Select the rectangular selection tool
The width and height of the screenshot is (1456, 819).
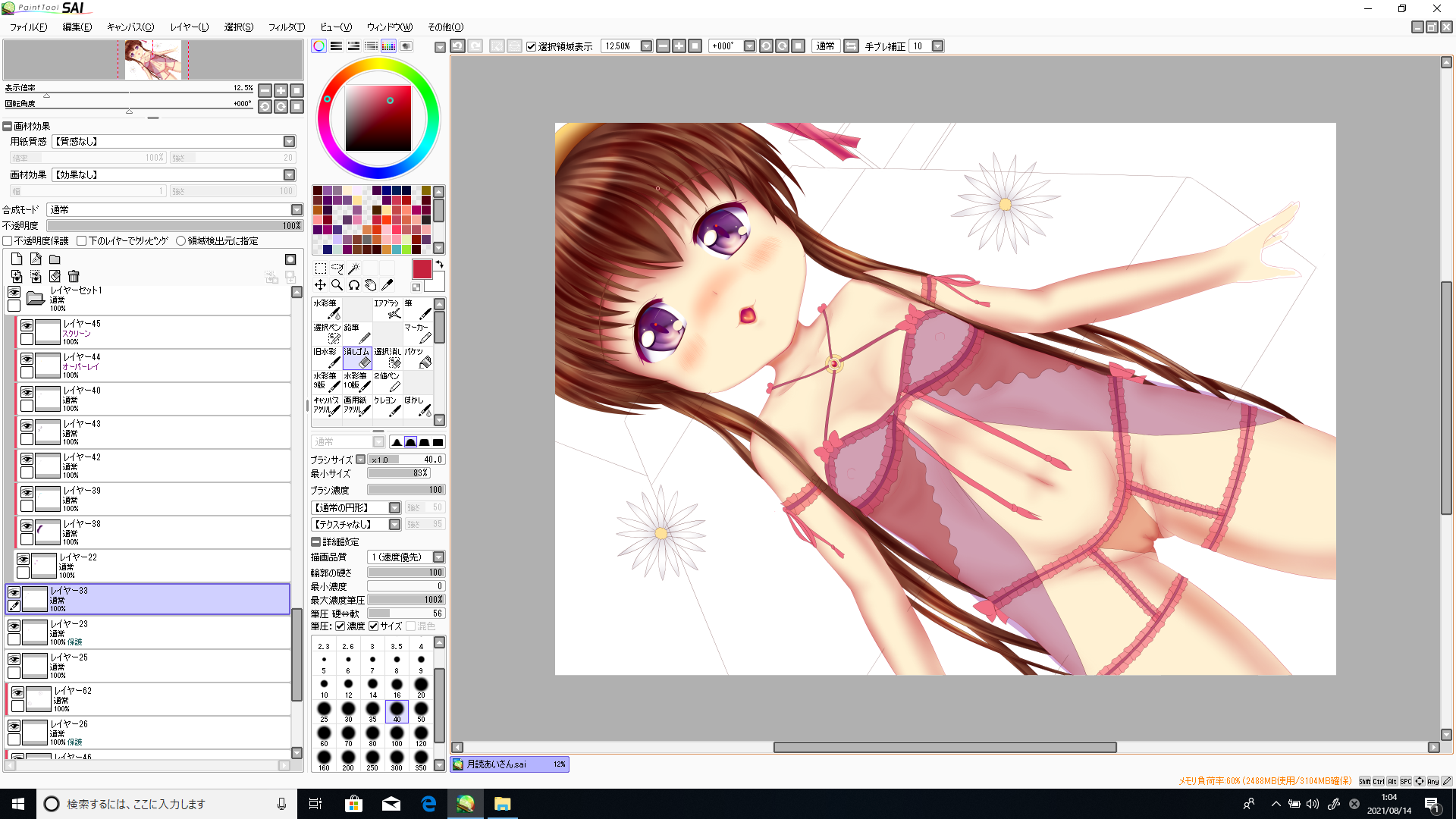(321, 268)
